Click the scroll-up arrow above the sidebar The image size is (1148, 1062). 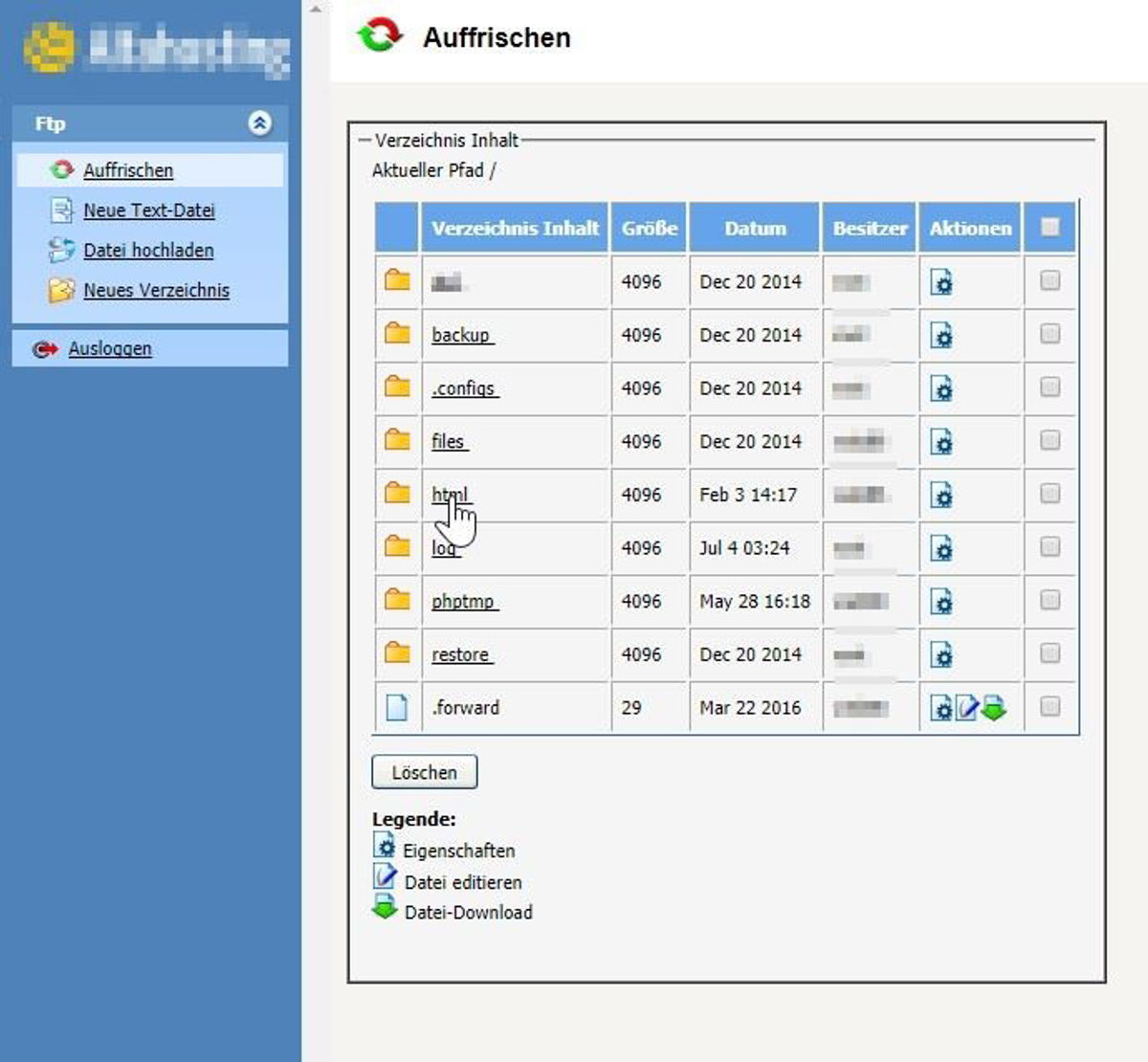click(x=316, y=8)
